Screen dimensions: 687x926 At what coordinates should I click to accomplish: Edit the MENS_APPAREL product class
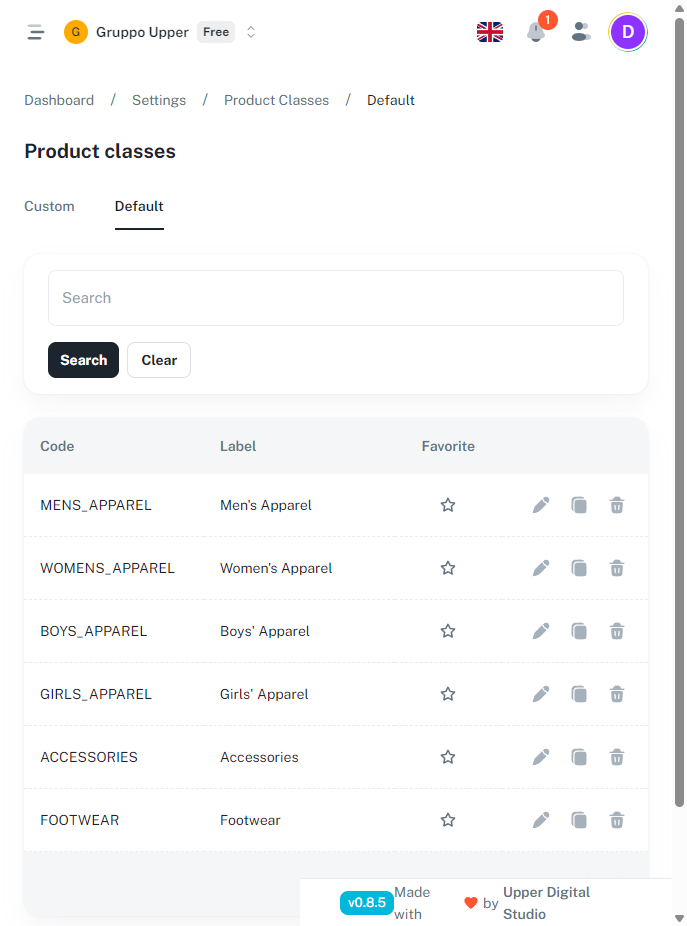pyautogui.click(x=541, y=505)
